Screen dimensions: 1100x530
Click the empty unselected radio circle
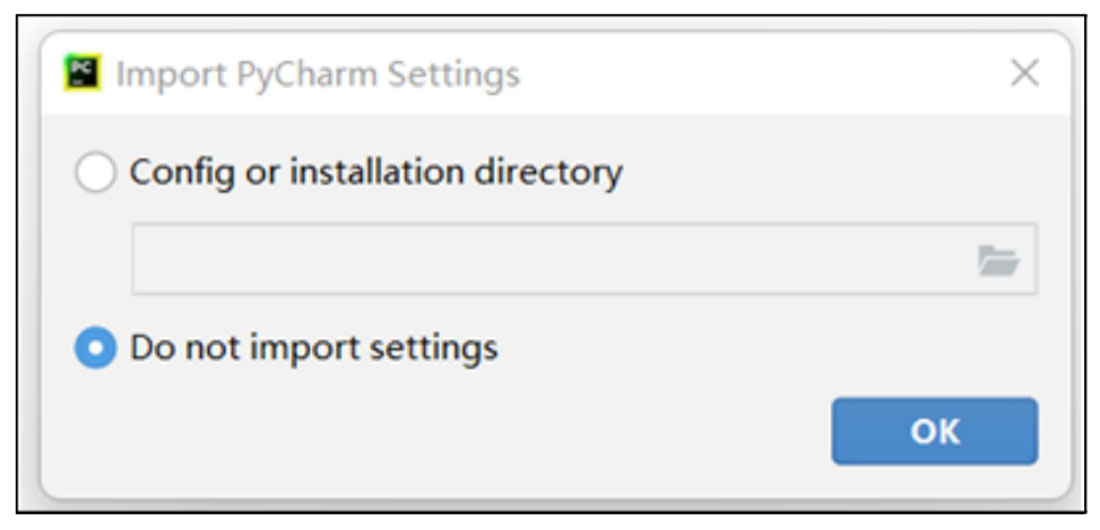pos(95,173)
